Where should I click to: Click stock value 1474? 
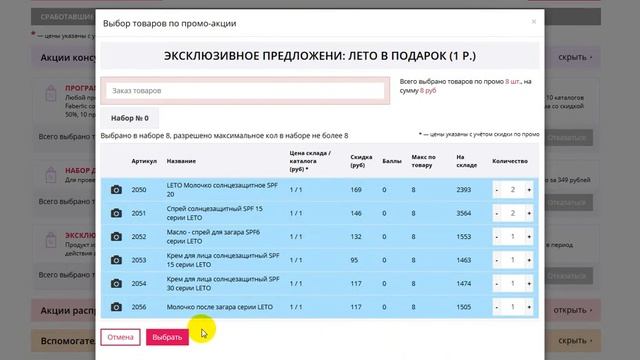click(464, 283)
